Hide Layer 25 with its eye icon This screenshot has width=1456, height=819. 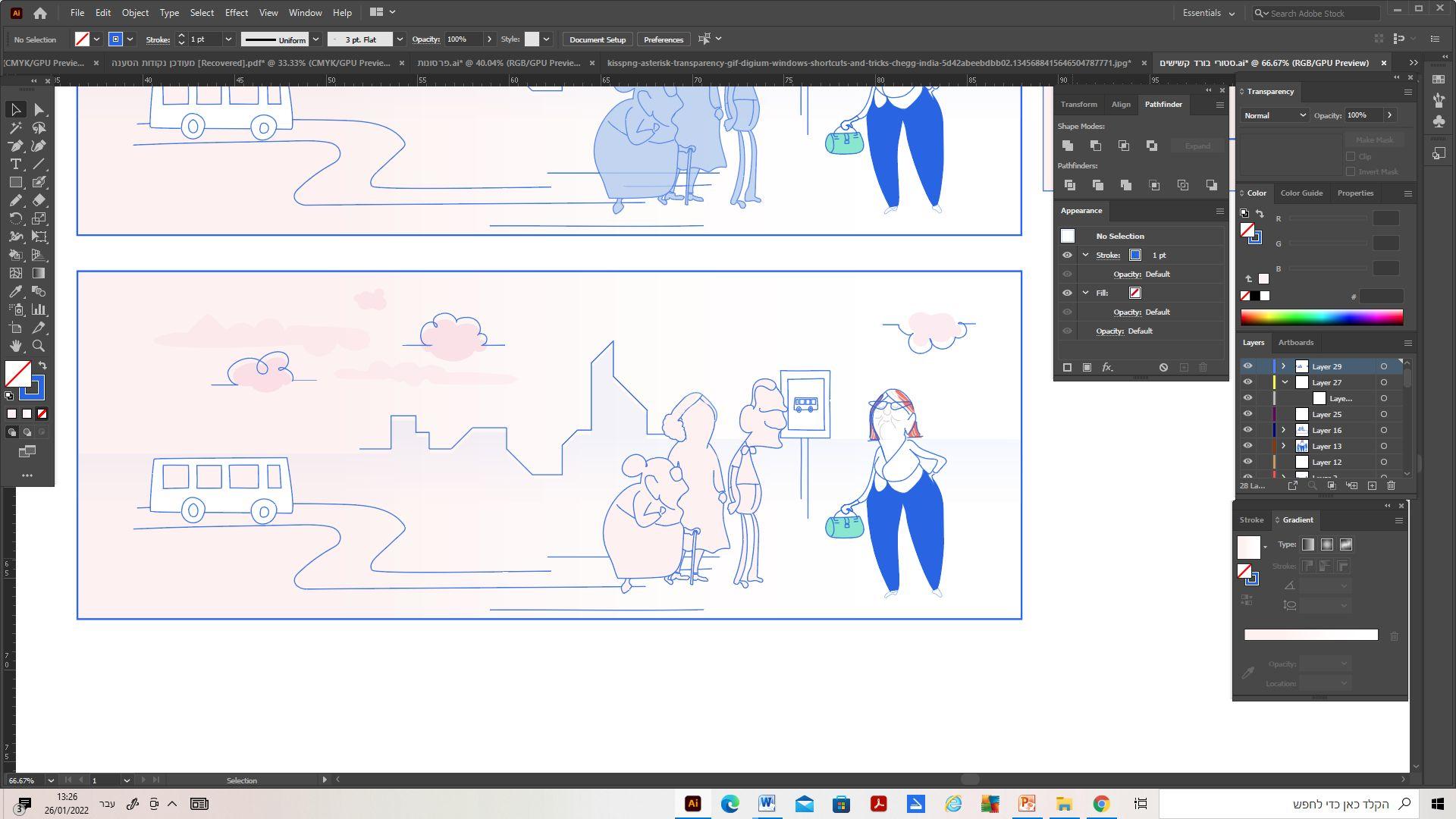(1247, 414)
